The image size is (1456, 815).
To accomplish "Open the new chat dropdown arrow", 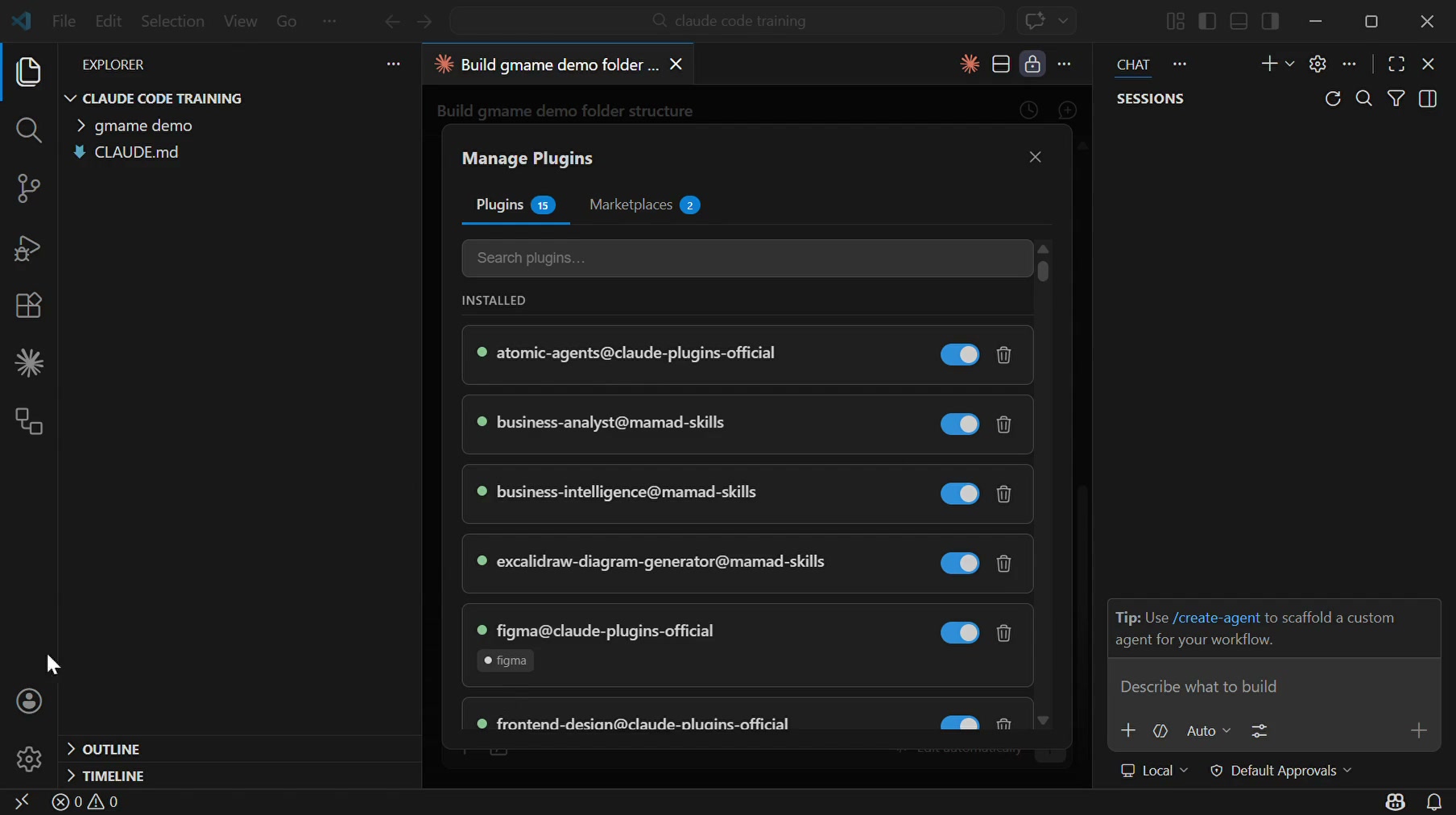I will [x=1290, y=64].
